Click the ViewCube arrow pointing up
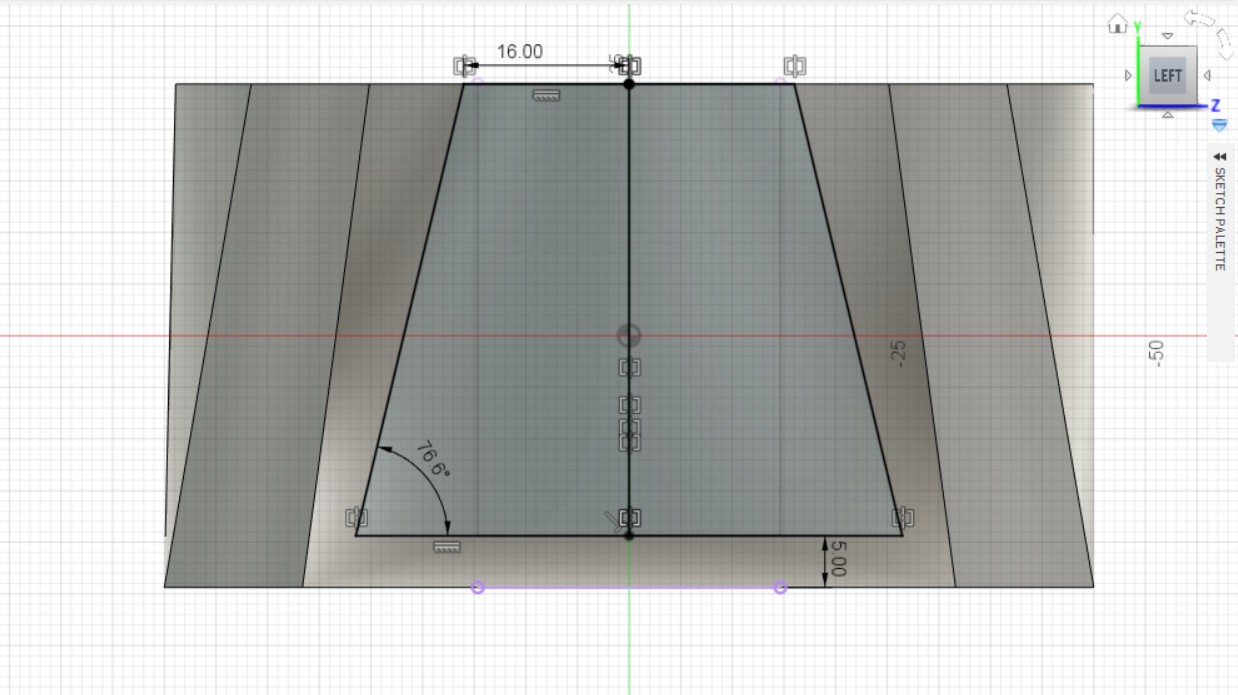The height and width of the screenshot is (695, 1238). click(1167, 36)
